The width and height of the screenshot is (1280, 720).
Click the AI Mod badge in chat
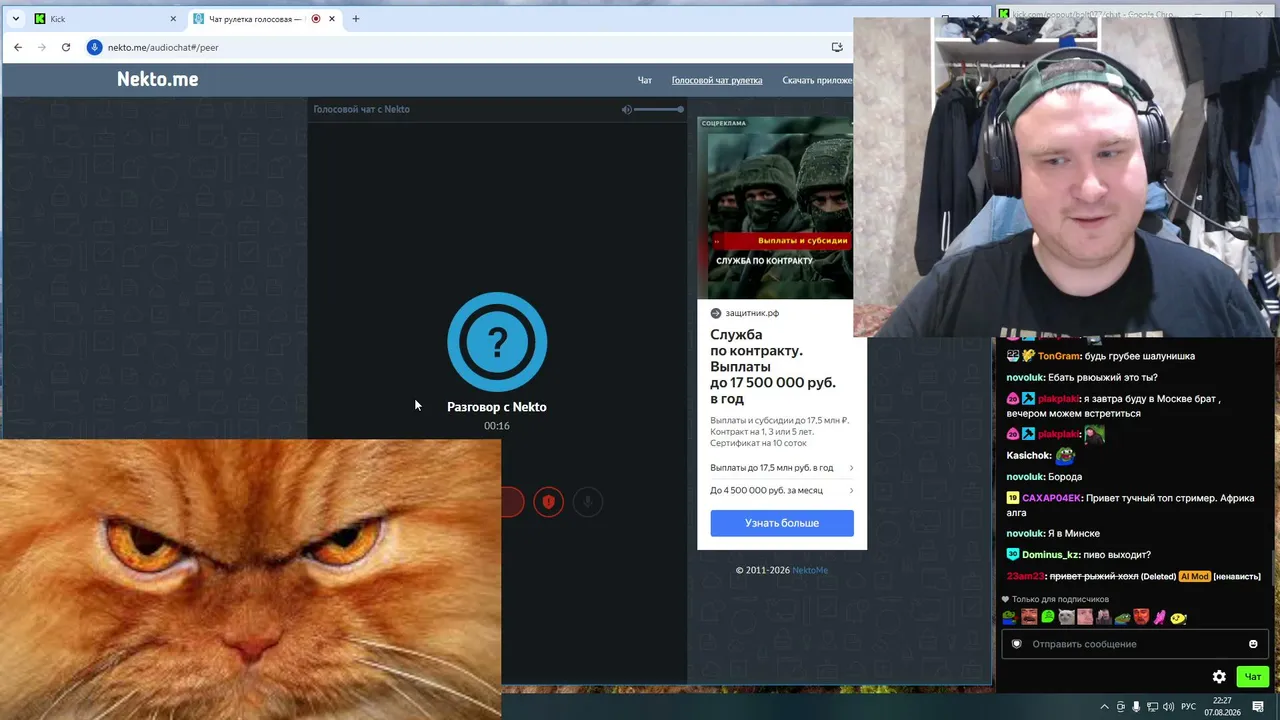[1195, 576]
